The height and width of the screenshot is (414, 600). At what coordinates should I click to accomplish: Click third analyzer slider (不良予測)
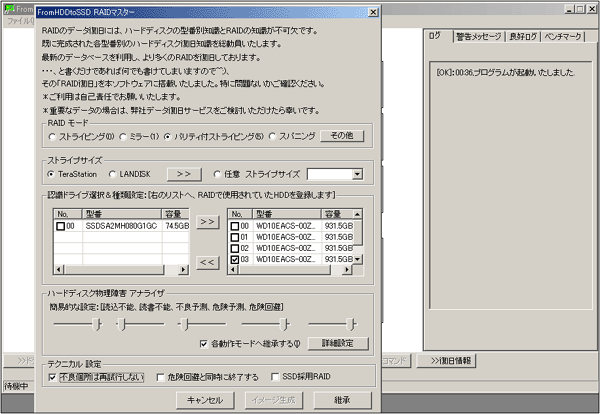(184, 324)
